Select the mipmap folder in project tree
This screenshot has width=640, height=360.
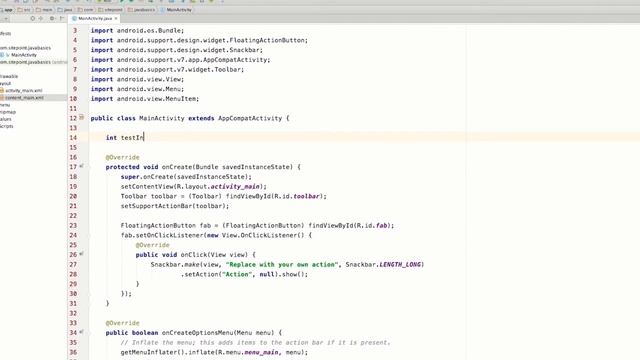point(8,112)
